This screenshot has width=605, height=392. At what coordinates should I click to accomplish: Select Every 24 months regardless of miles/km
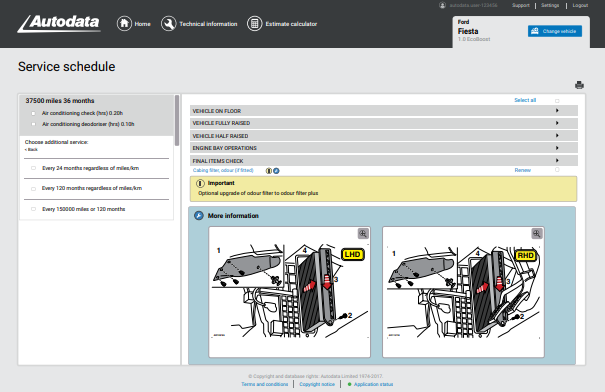pos(34,168)
